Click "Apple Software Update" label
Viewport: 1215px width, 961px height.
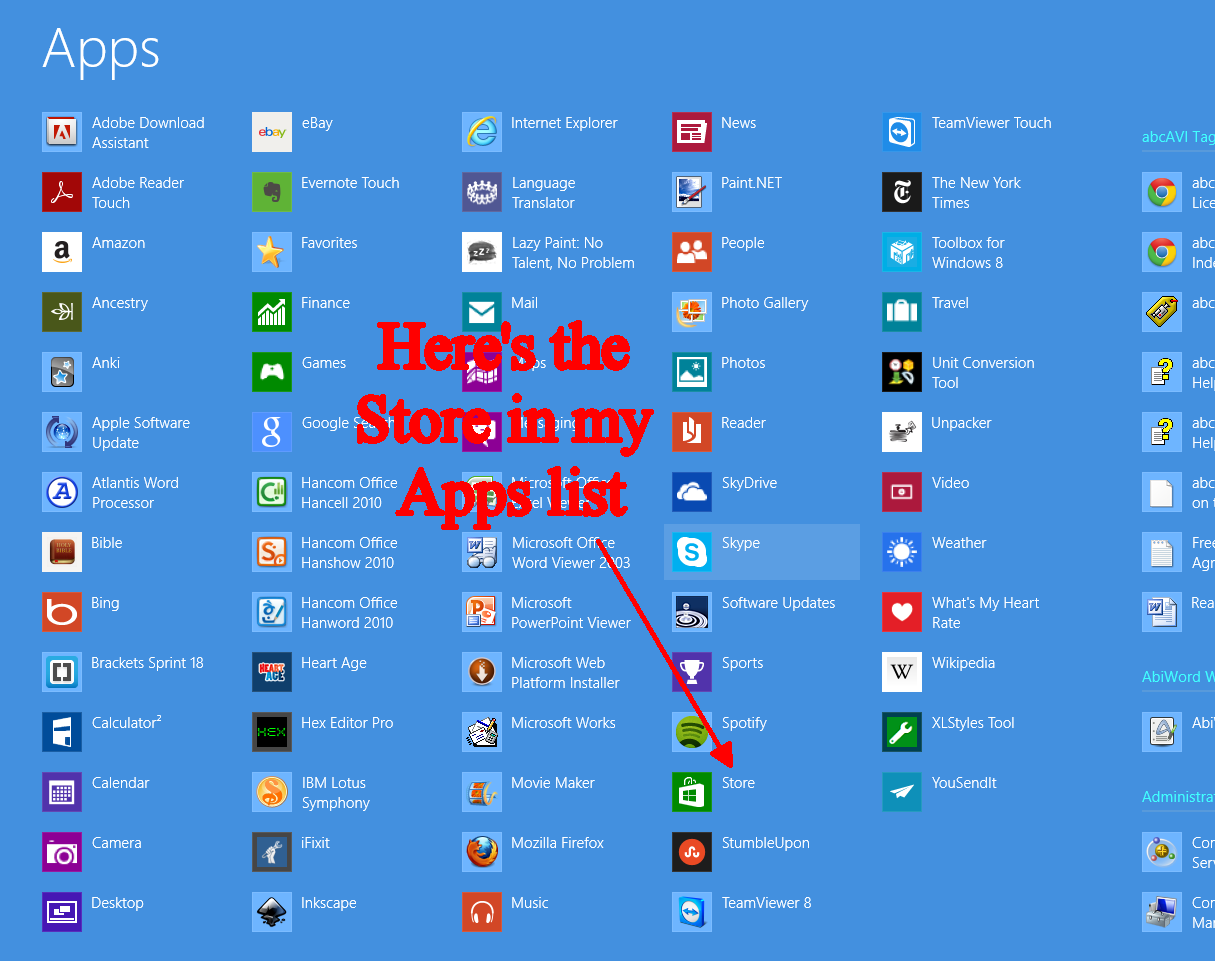click(x=141, y=433)
